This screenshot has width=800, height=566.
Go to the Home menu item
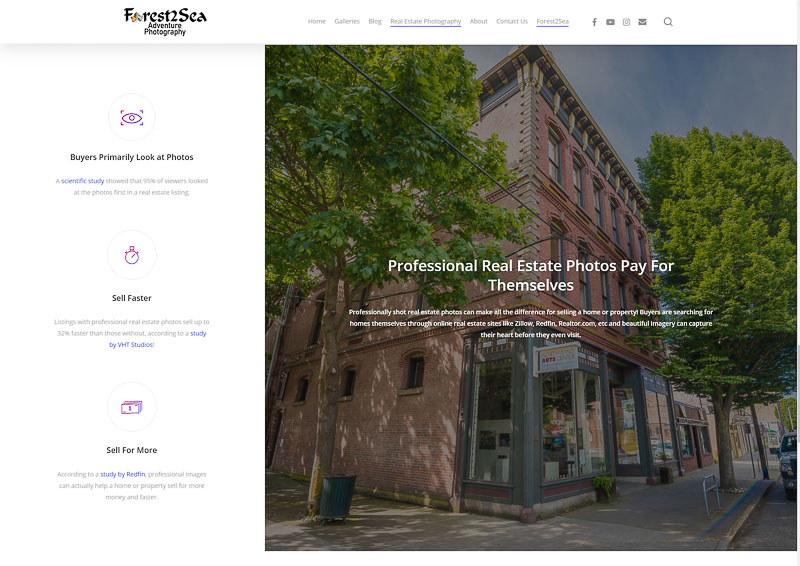click(x=317, y=21)
